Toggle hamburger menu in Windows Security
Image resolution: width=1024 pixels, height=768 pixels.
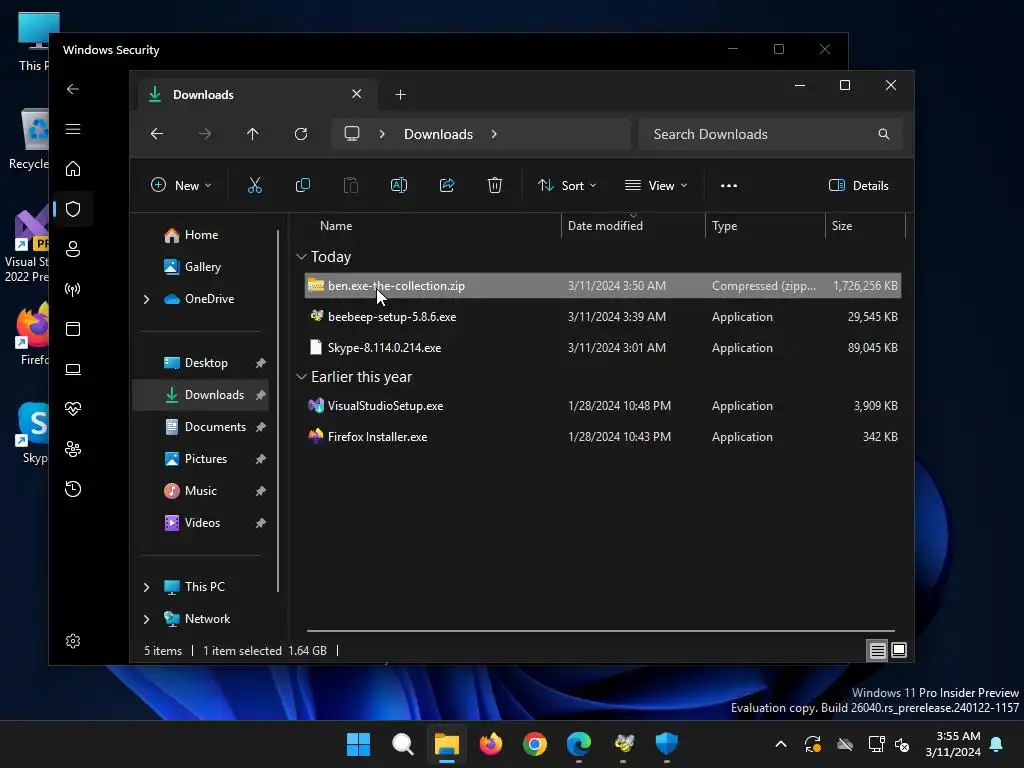tap(73, 129)
